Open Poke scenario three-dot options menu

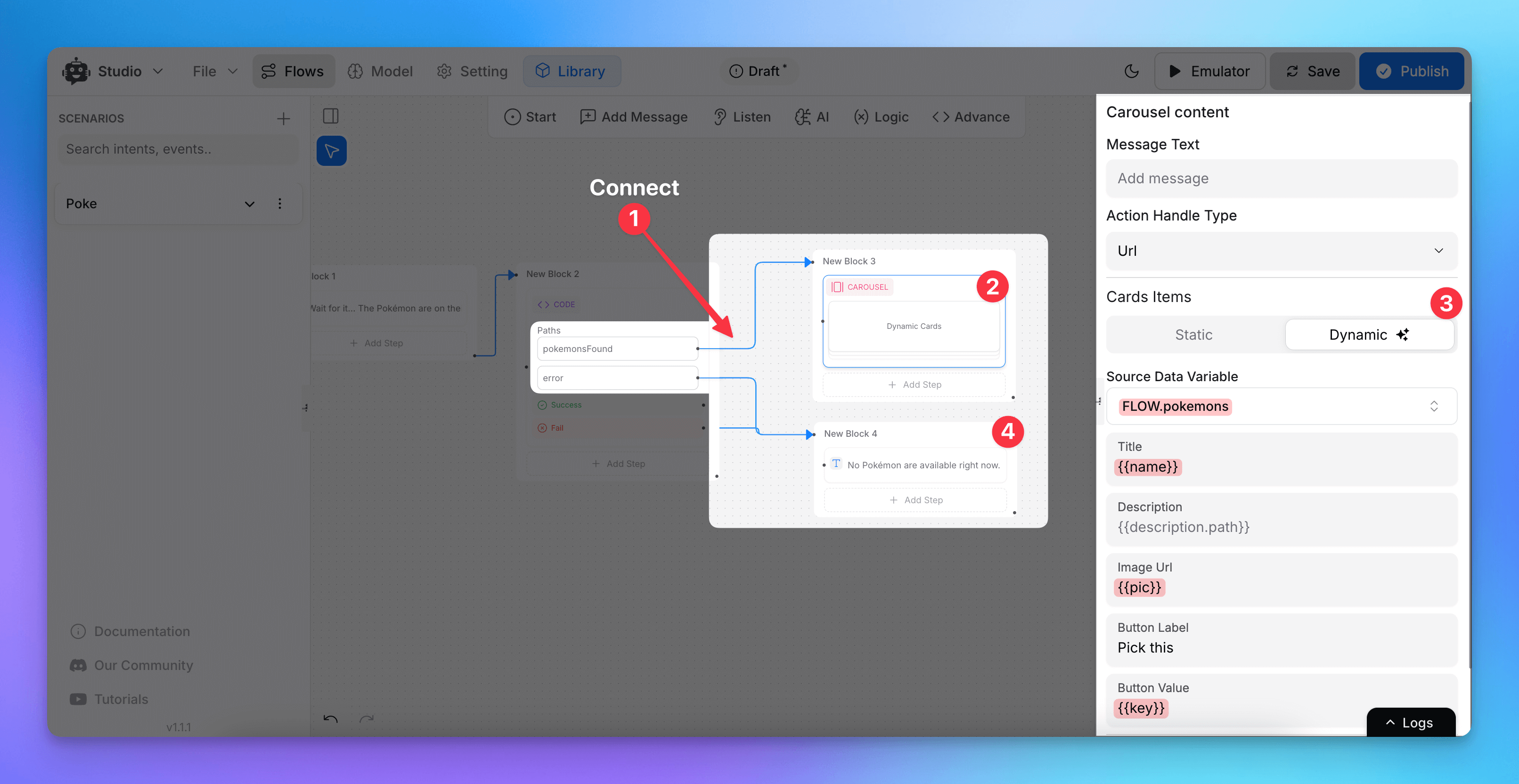pyautogui.click(x=279, y=204)
